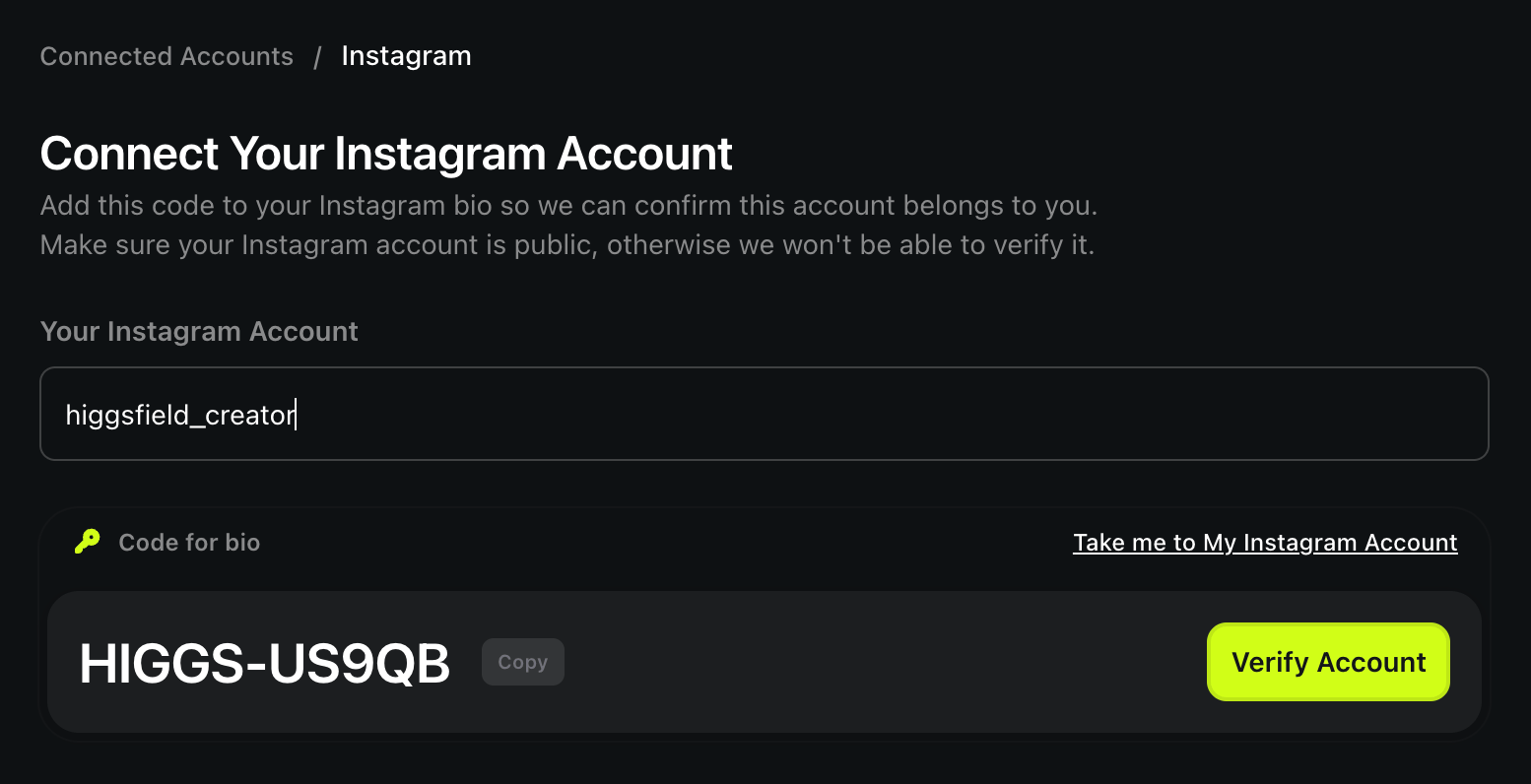Click the Code for bio label
Screen dimensions: 1531x784
189,543
